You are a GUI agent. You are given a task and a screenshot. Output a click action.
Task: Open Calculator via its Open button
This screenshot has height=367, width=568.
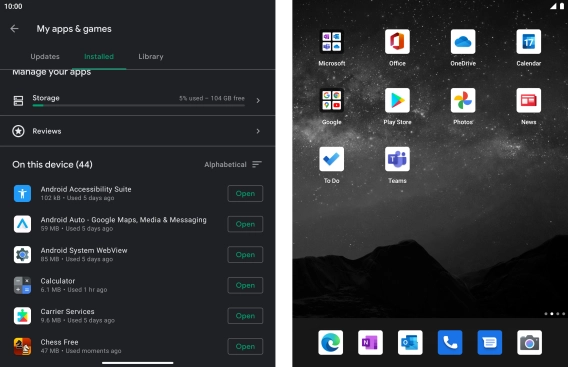pyautogui.click(x=245, y=285)
